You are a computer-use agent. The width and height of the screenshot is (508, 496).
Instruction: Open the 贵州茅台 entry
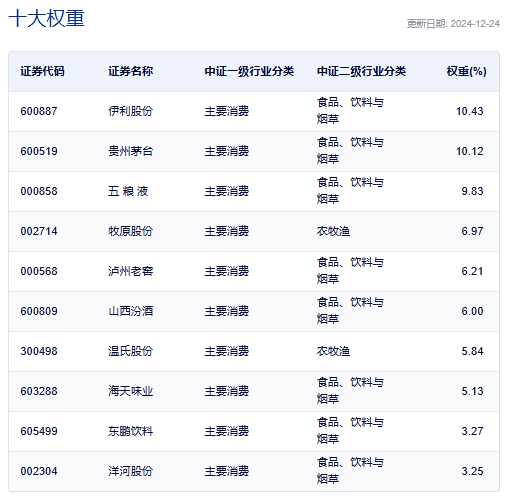(x=131, y=151)
